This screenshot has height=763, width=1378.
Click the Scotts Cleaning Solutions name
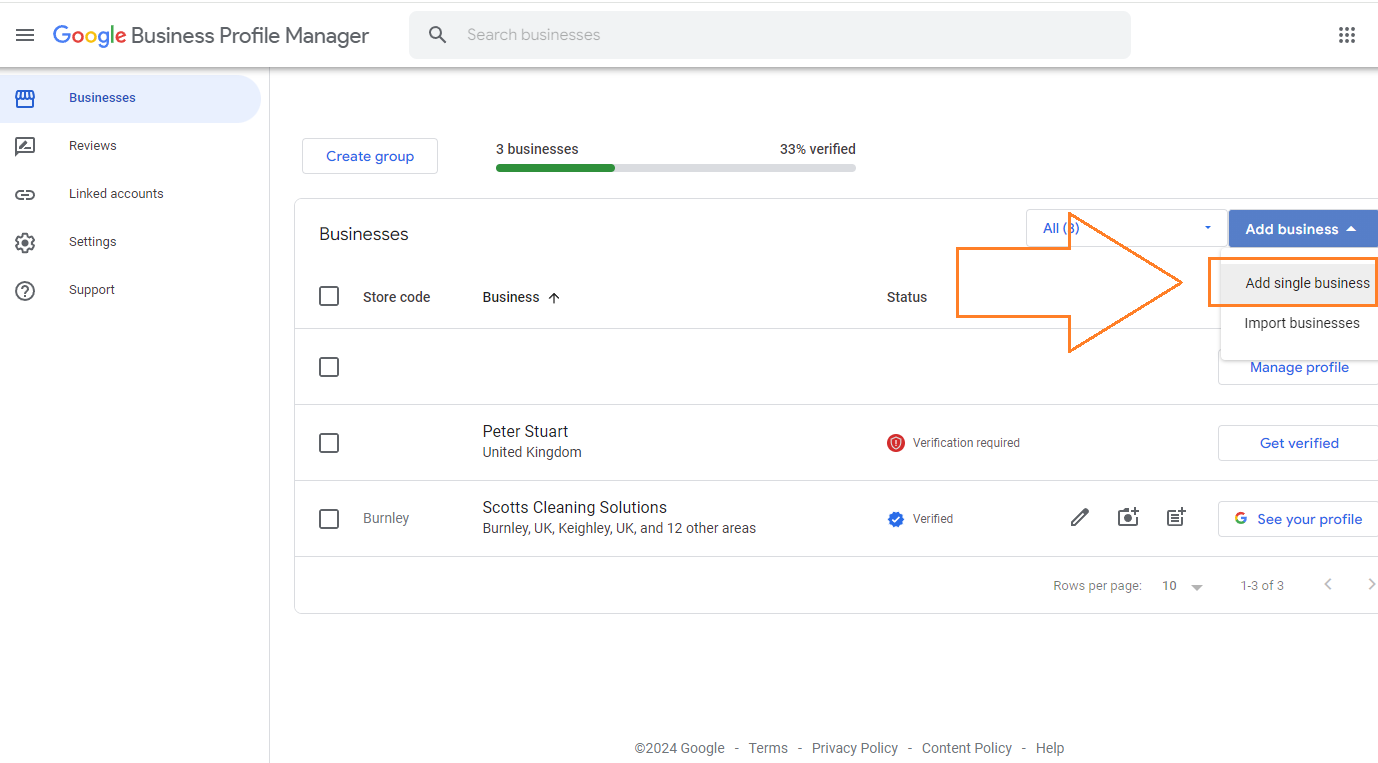574,507
